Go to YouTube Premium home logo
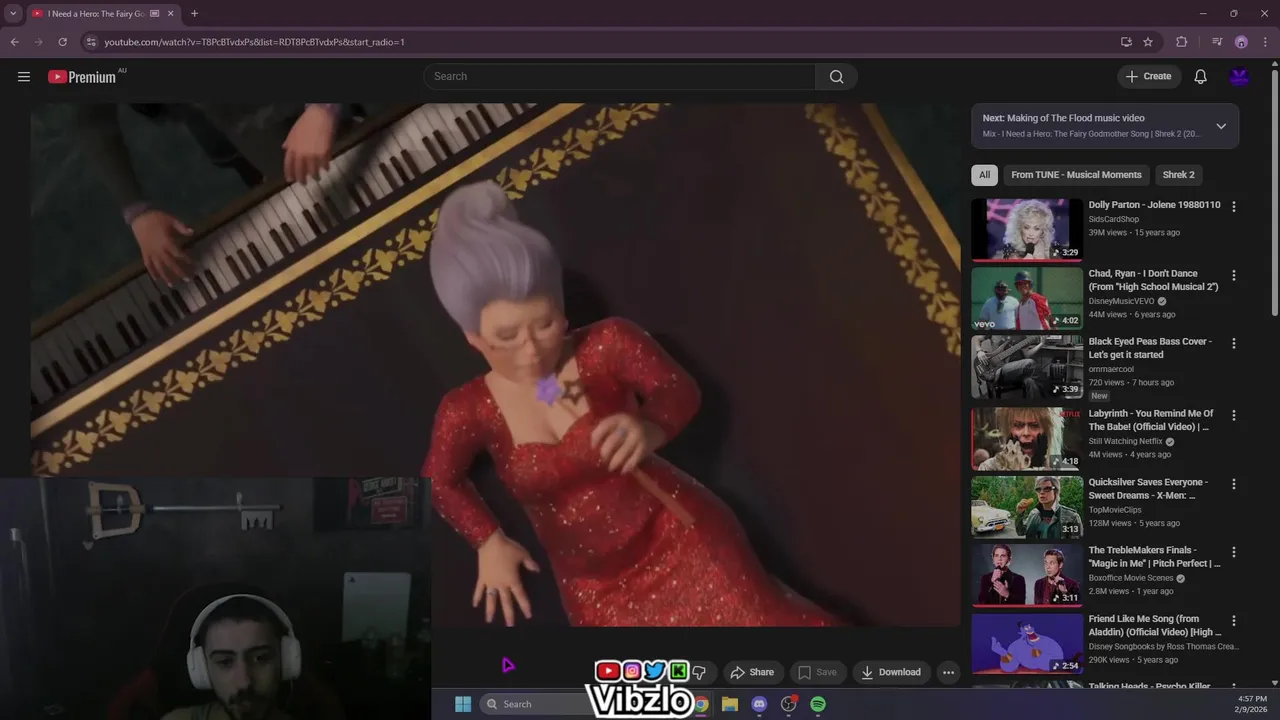Image resolution: width=1280 pixels, height=720 pixels. (82, 77)
